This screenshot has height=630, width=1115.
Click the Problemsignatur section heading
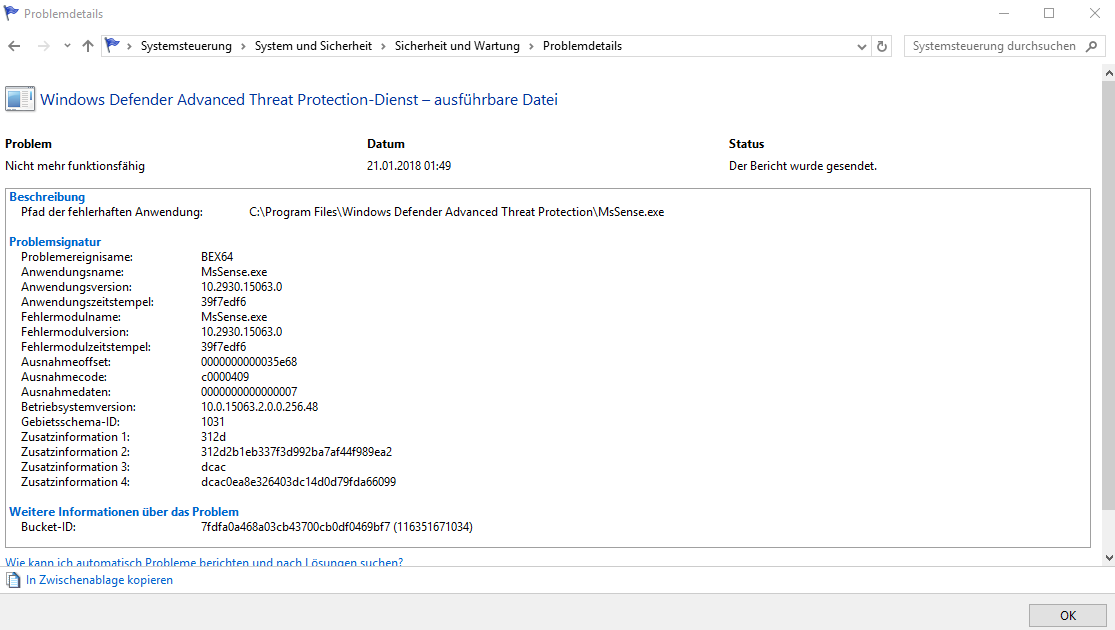(x=55, y=242)
